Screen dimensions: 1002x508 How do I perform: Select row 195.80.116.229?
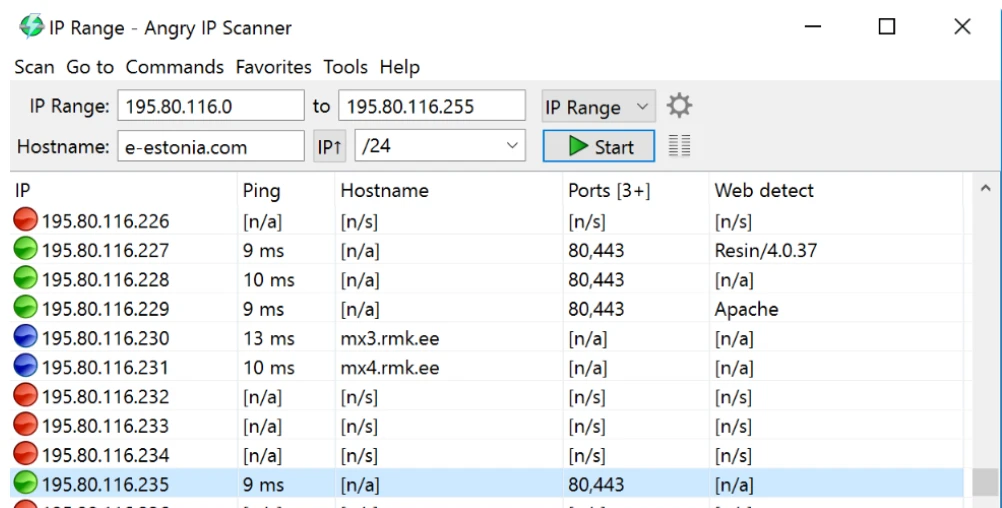[x=487, y=309]
